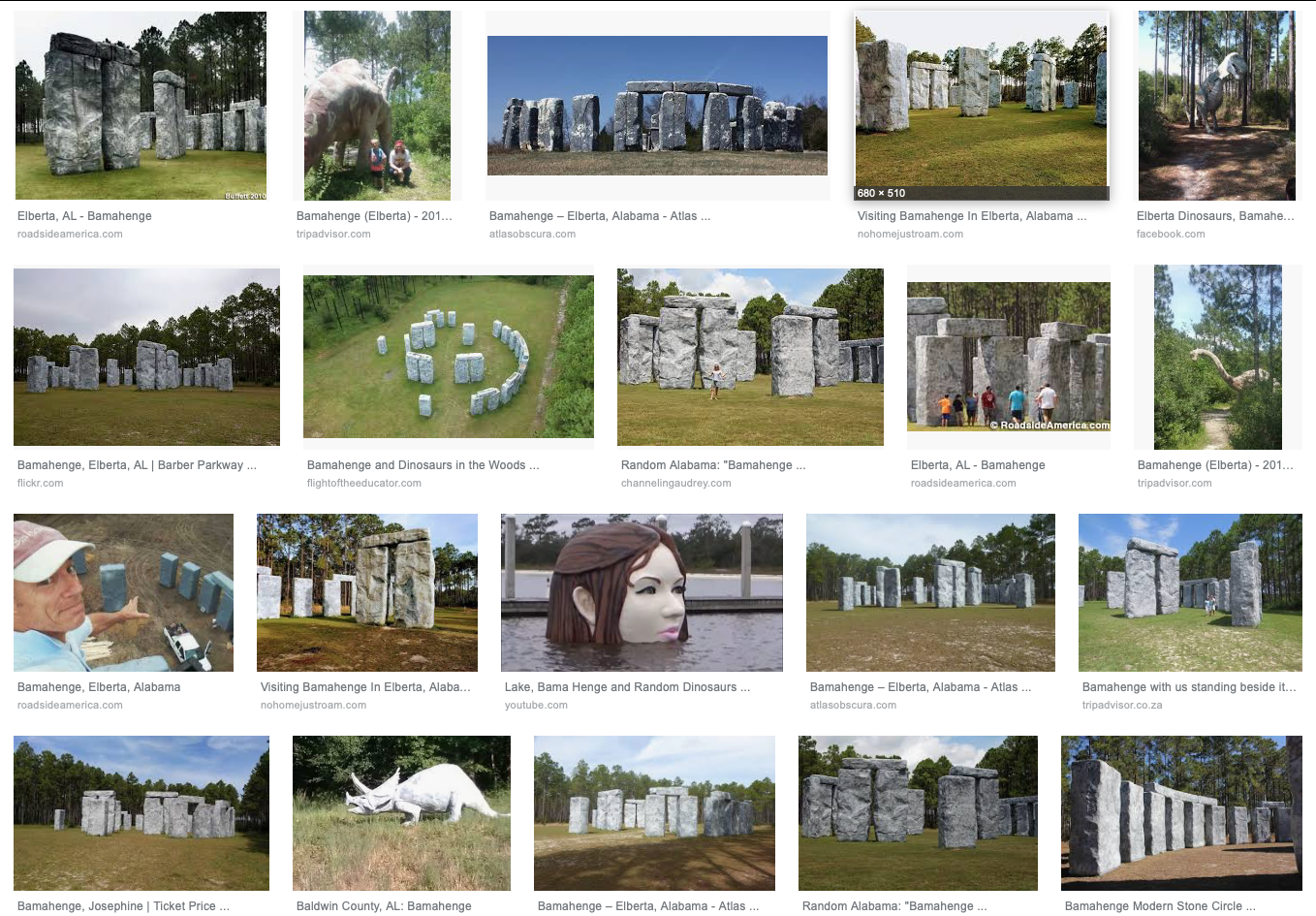Go to channelingaudrey.com source link
This screenshot has width=1316, height=916.
[x=676, y=483]
